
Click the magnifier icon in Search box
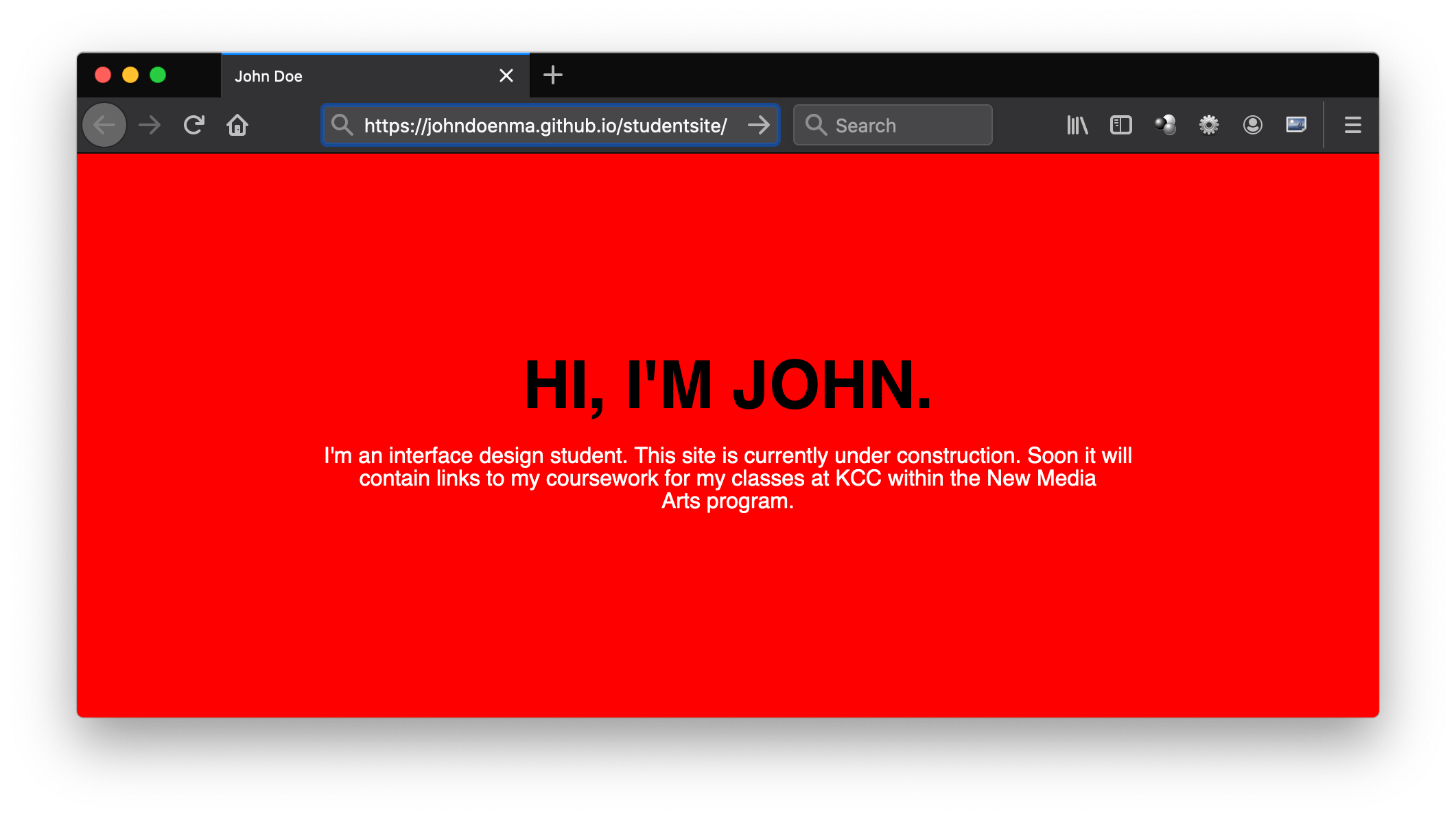[x=816, y=126]
